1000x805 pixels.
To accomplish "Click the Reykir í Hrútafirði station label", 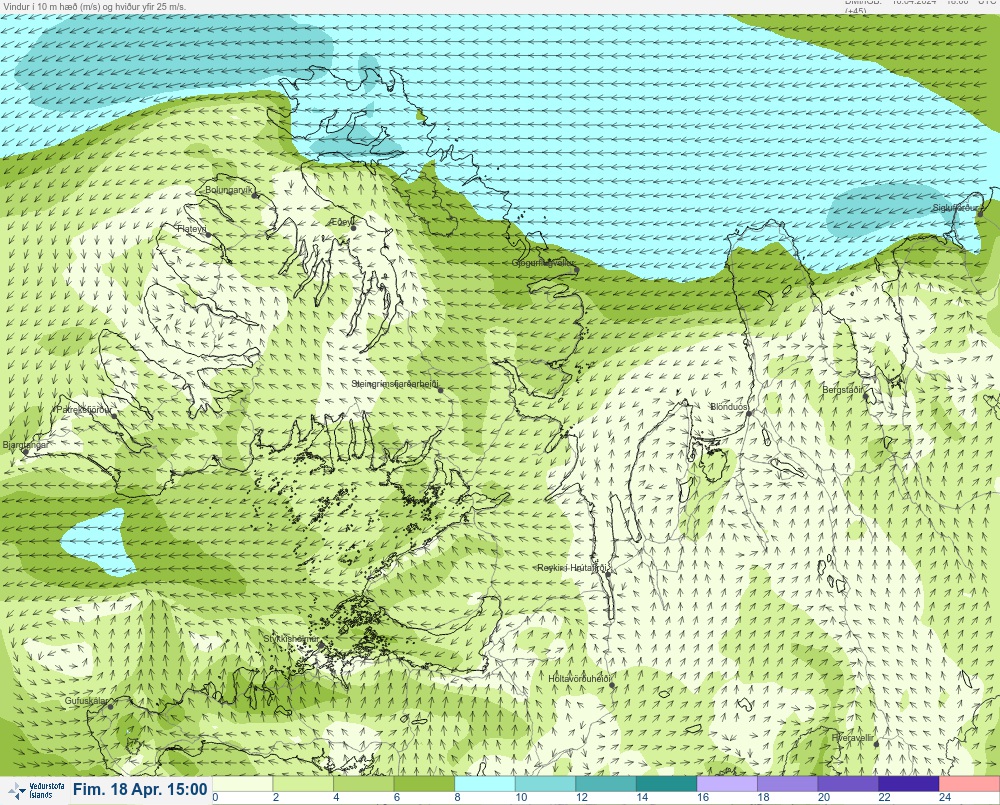I will tap(573, 568).
